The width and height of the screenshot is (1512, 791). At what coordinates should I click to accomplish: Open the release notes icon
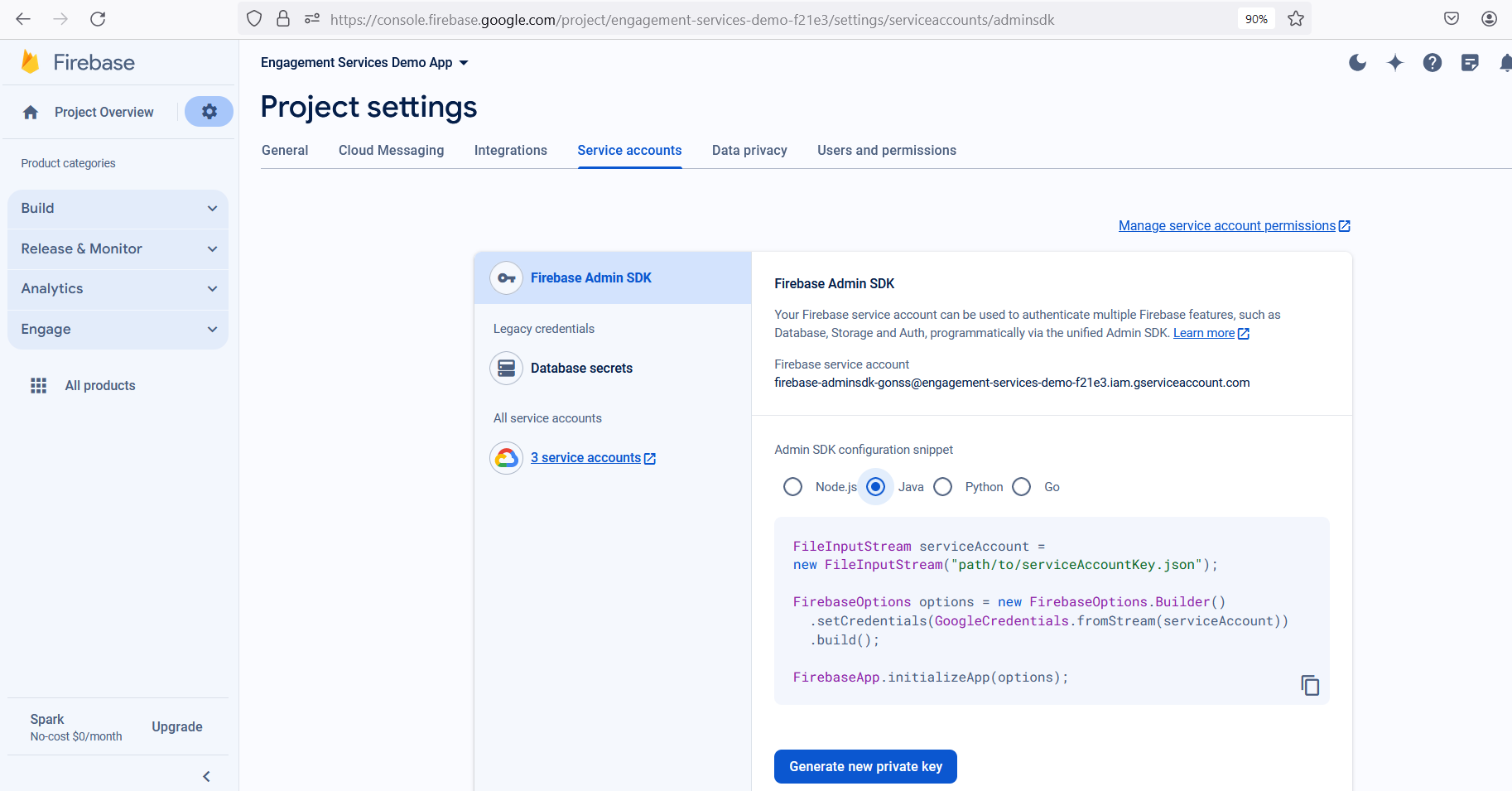click(x=1470, y=63)
